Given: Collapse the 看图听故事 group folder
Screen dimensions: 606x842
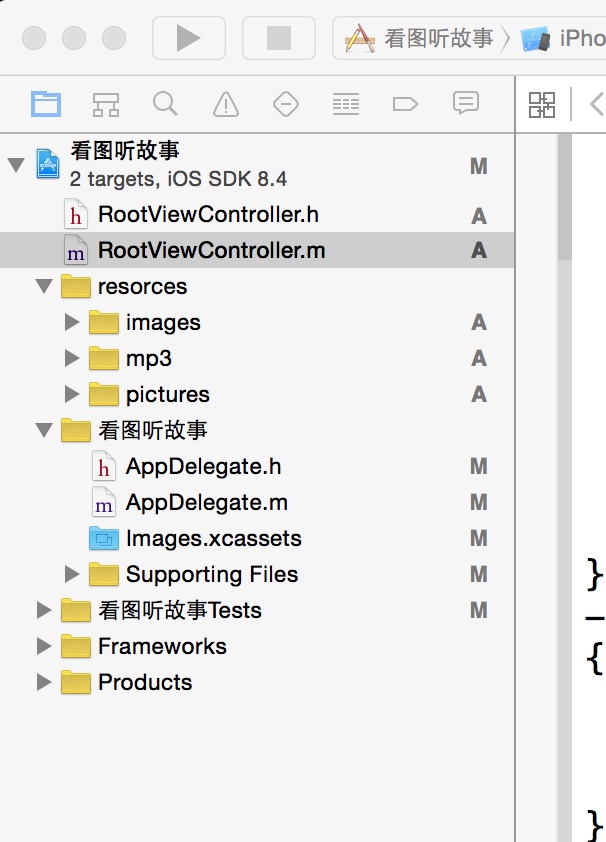Looking at the screenshot, I should click(44, 430).
